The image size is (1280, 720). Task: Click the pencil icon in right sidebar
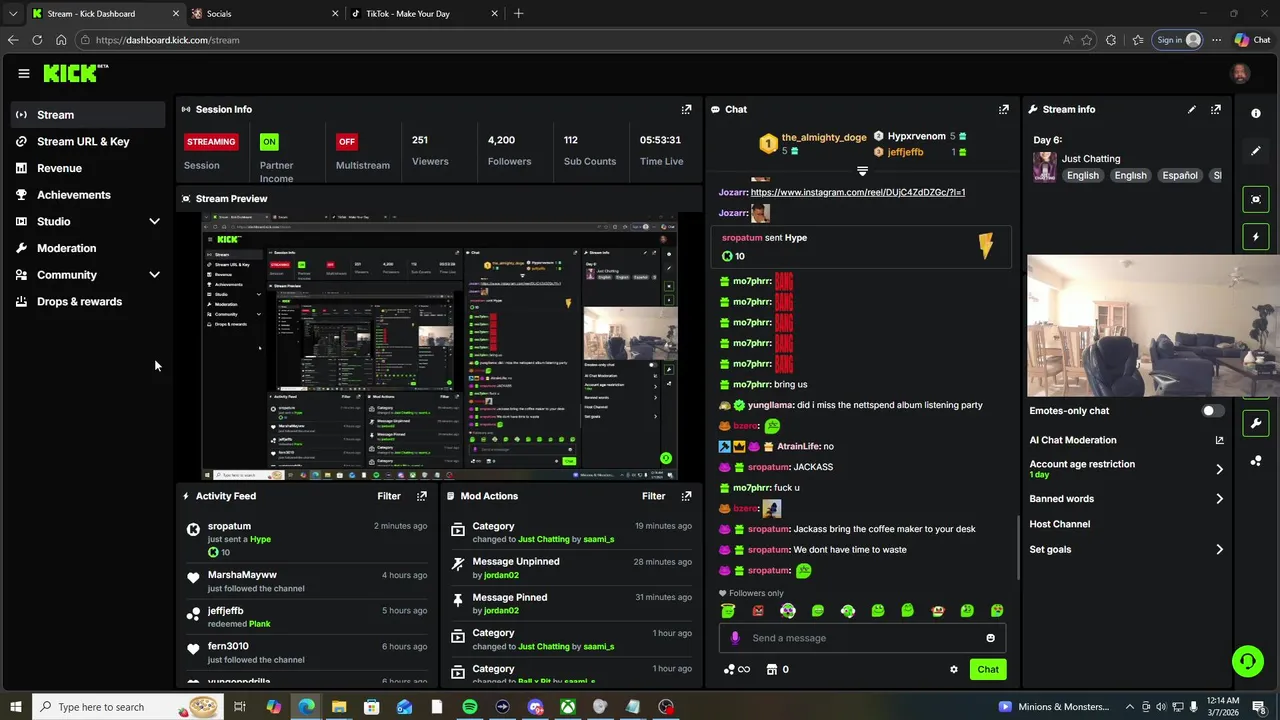tap(1256, 151)
